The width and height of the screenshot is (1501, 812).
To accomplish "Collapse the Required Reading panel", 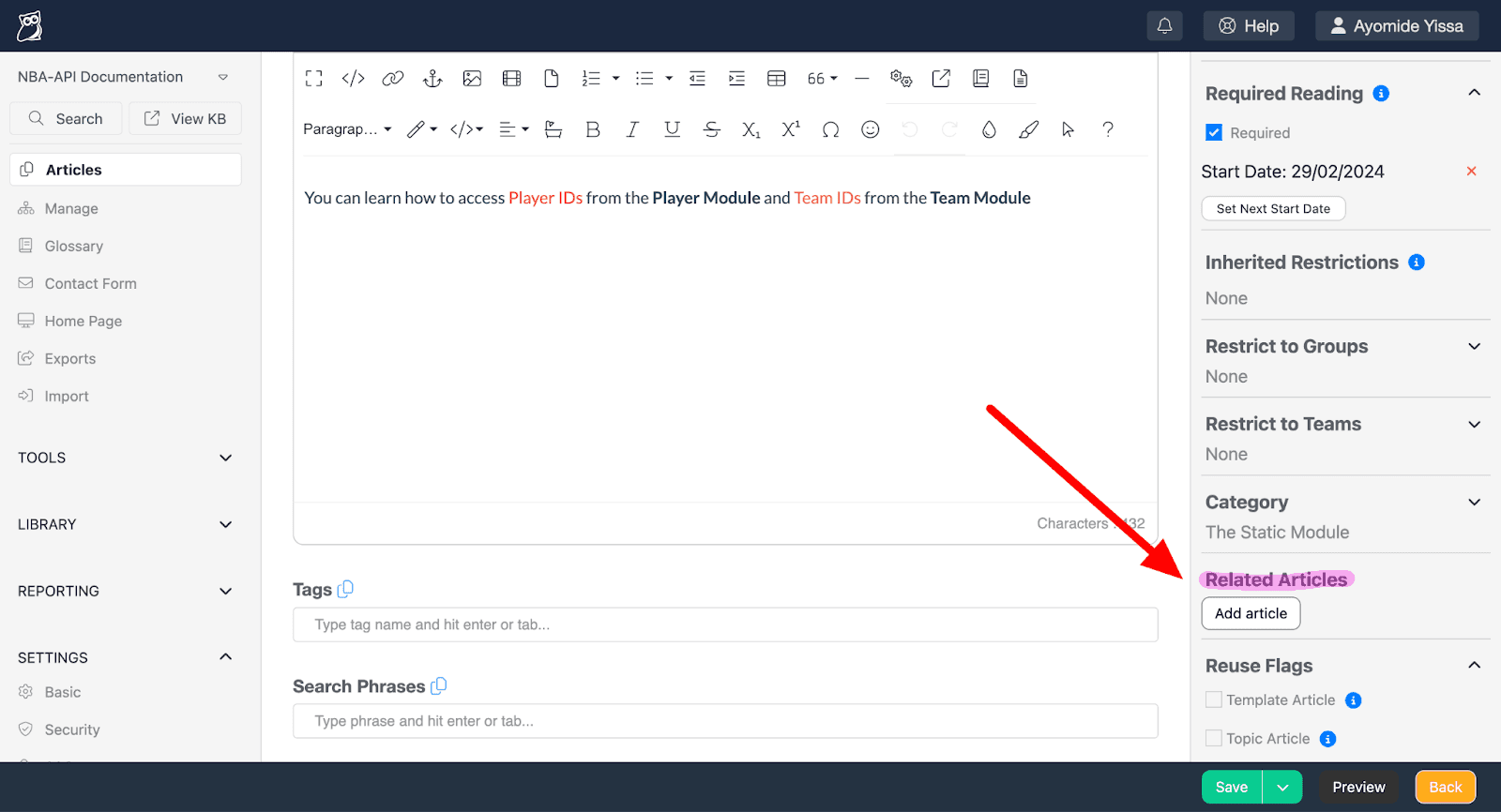I will click(x=1474, y=93).
